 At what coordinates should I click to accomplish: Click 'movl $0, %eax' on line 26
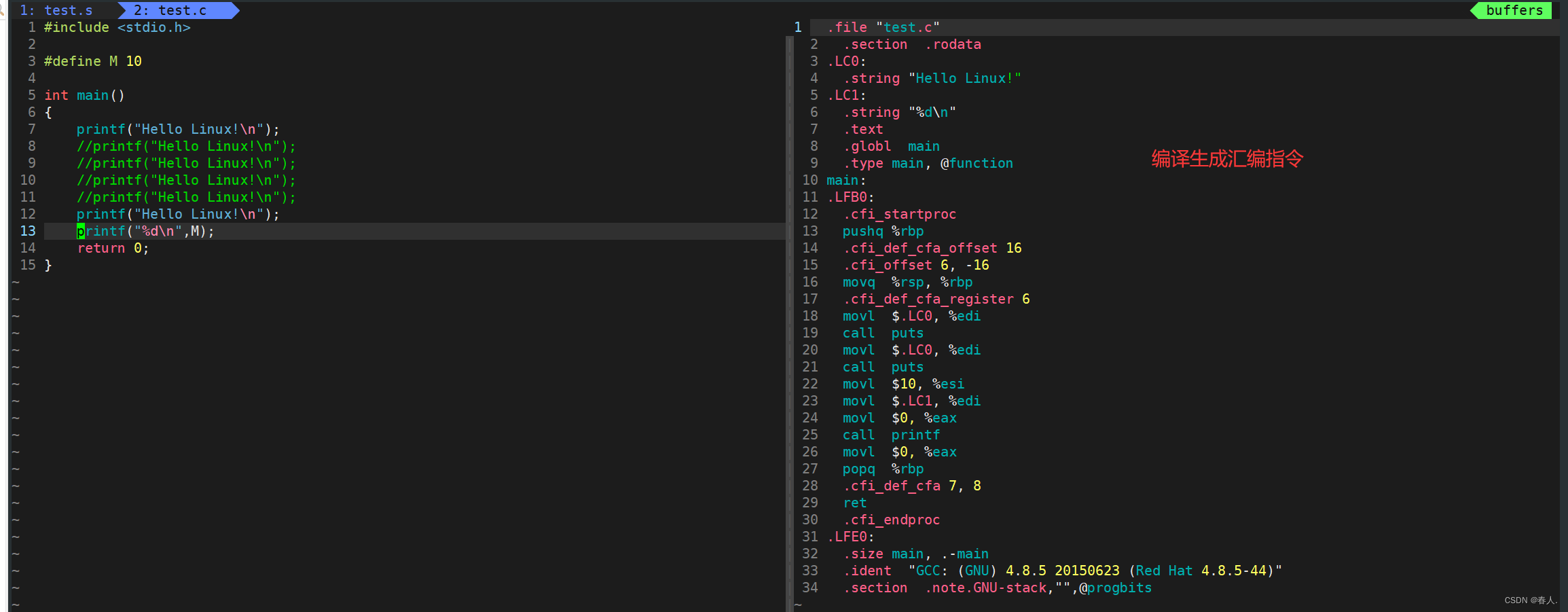click(x=900, y=452)
